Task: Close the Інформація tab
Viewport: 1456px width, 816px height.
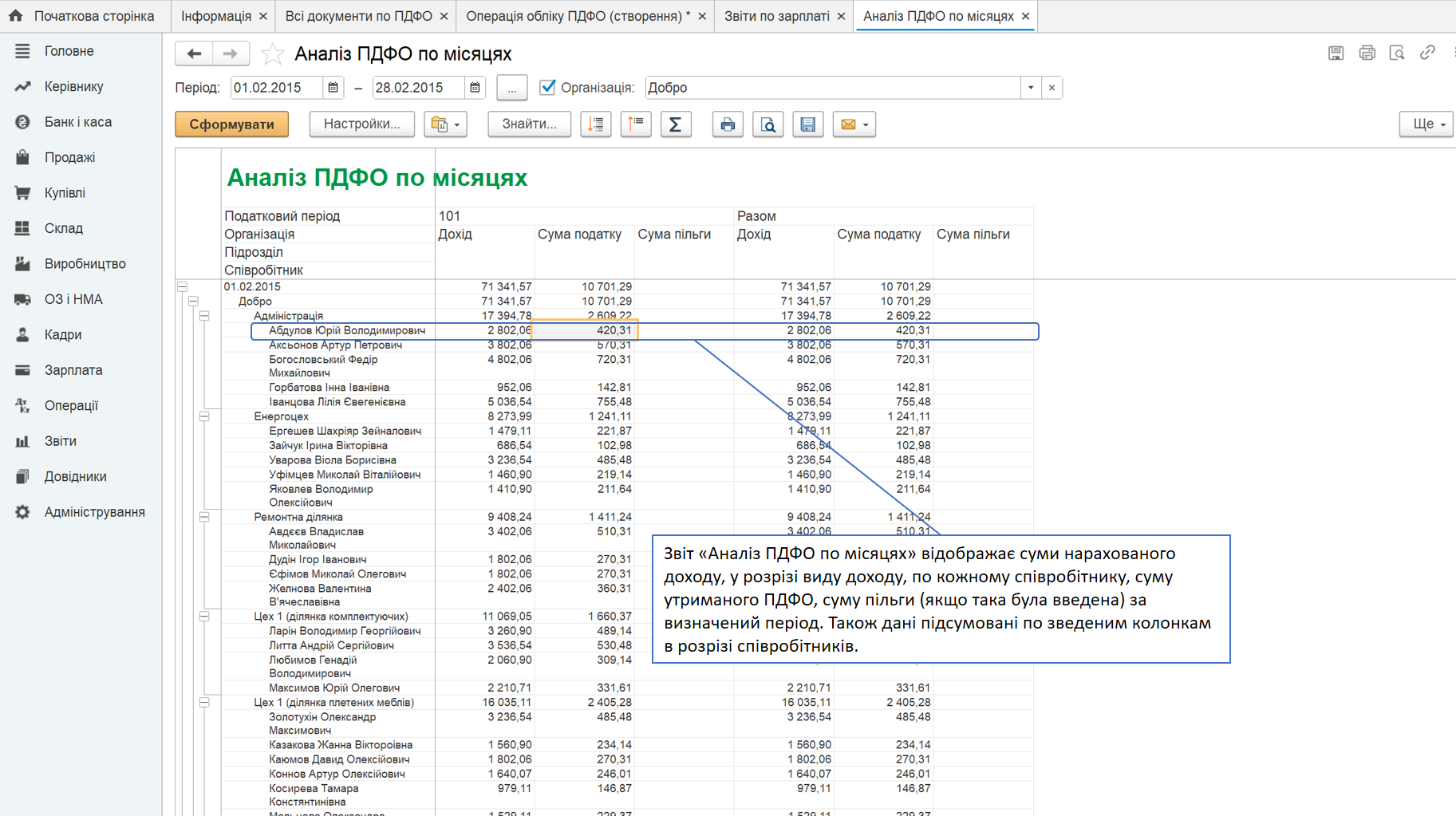Action: pos(262,16)
